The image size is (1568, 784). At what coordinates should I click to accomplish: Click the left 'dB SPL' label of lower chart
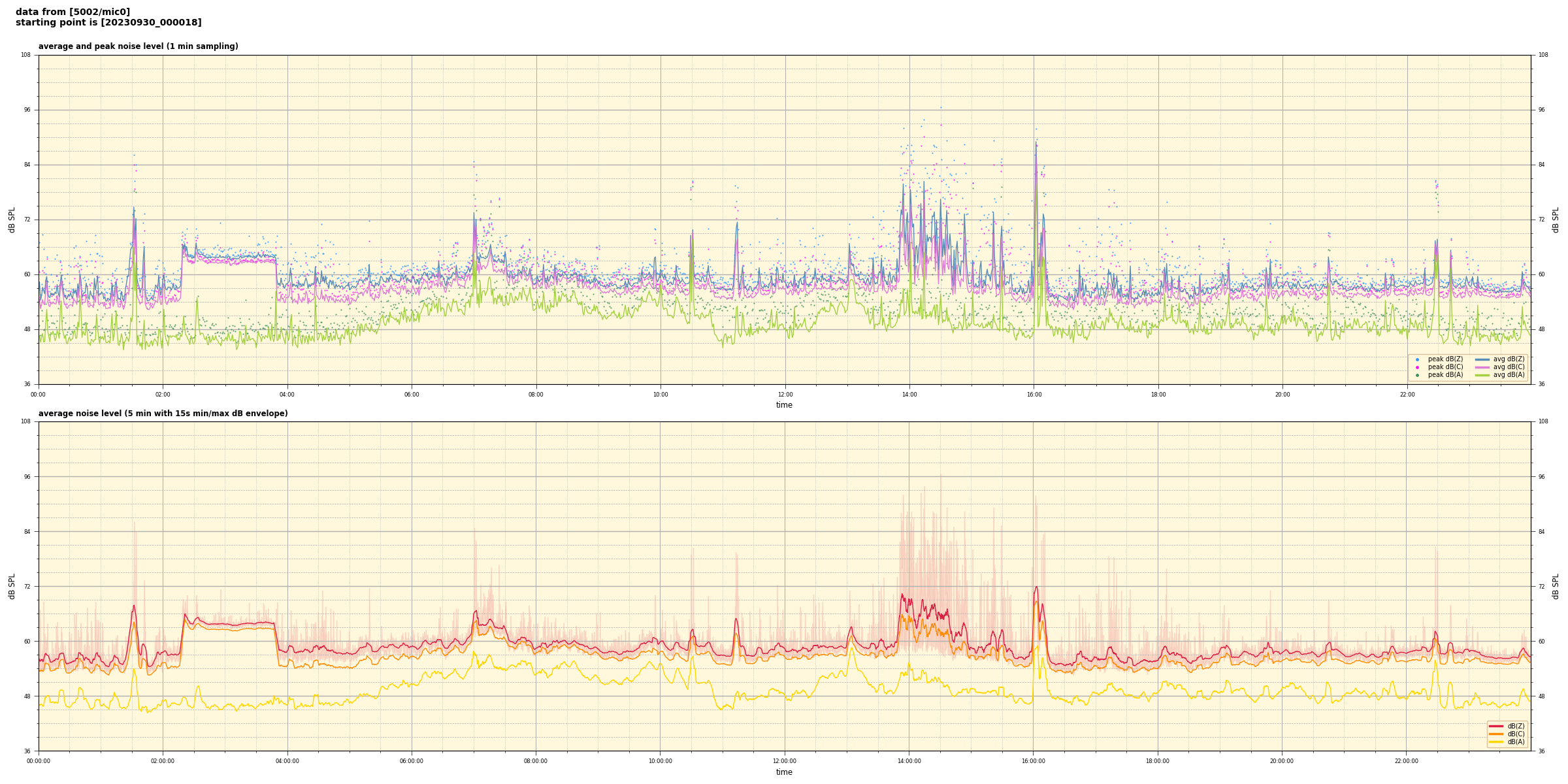(12, 586)
